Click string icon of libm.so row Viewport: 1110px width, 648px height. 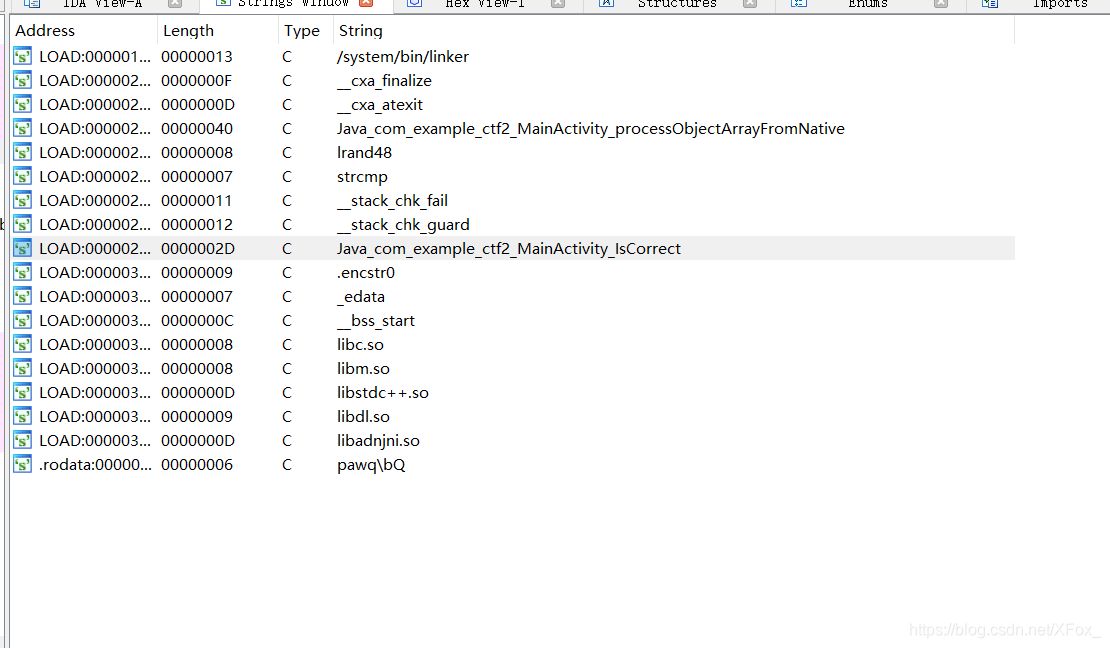(23, 369)
